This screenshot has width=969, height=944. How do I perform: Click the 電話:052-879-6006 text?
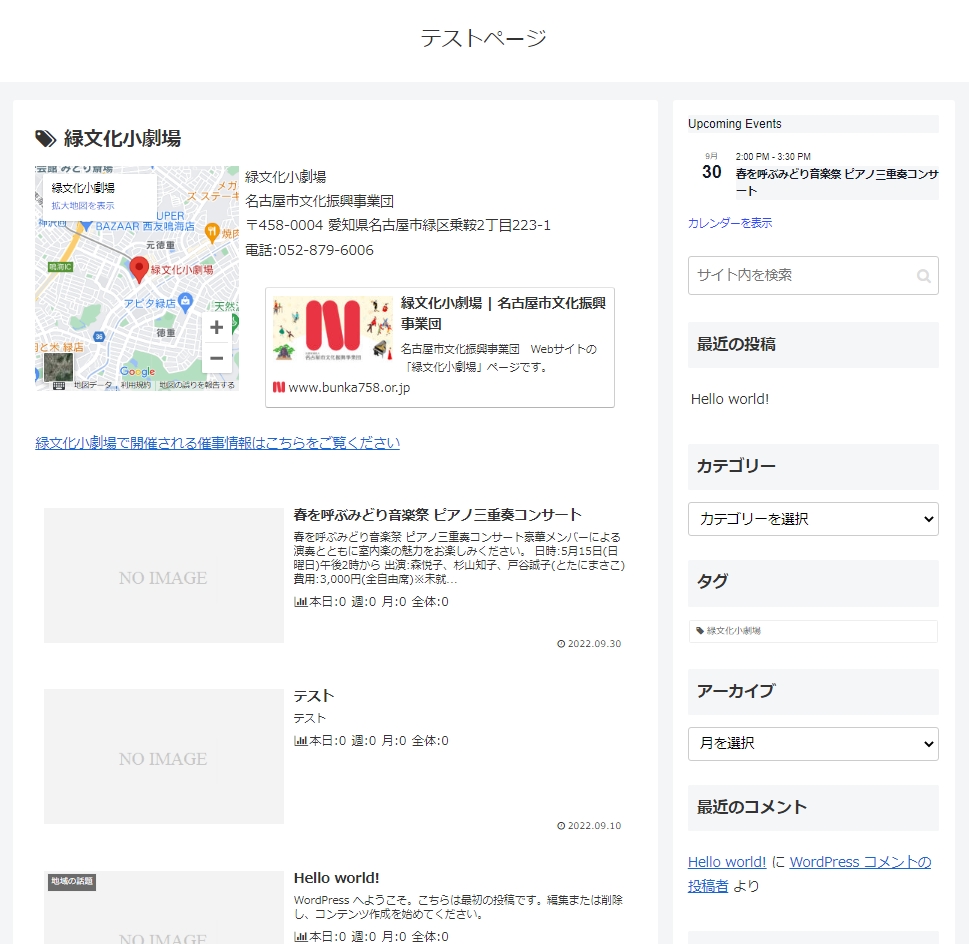pyautogui.click(x=310, y=250)
